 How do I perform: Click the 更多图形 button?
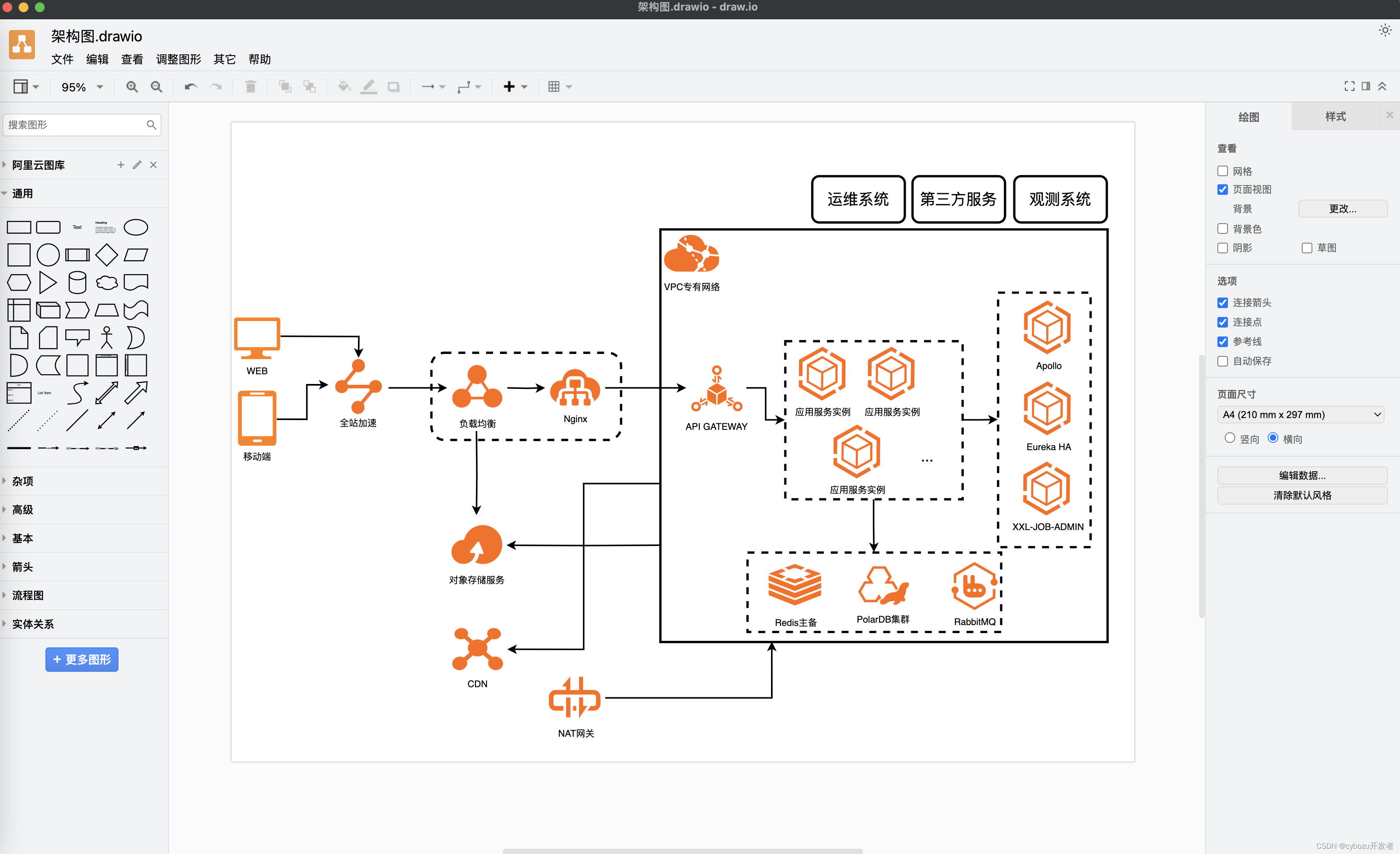(x=82, y=659)
